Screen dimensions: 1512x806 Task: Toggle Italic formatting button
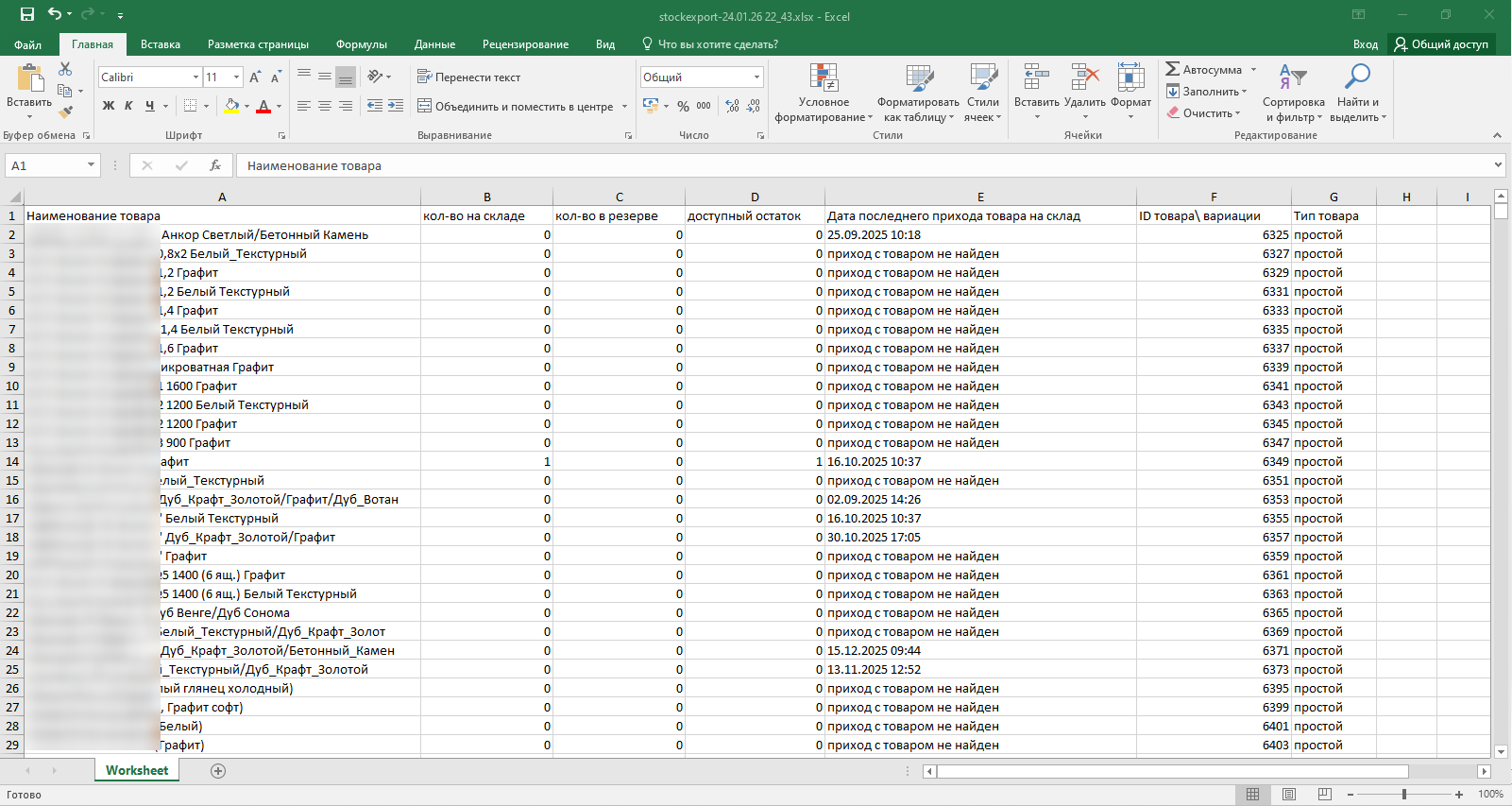128,106
